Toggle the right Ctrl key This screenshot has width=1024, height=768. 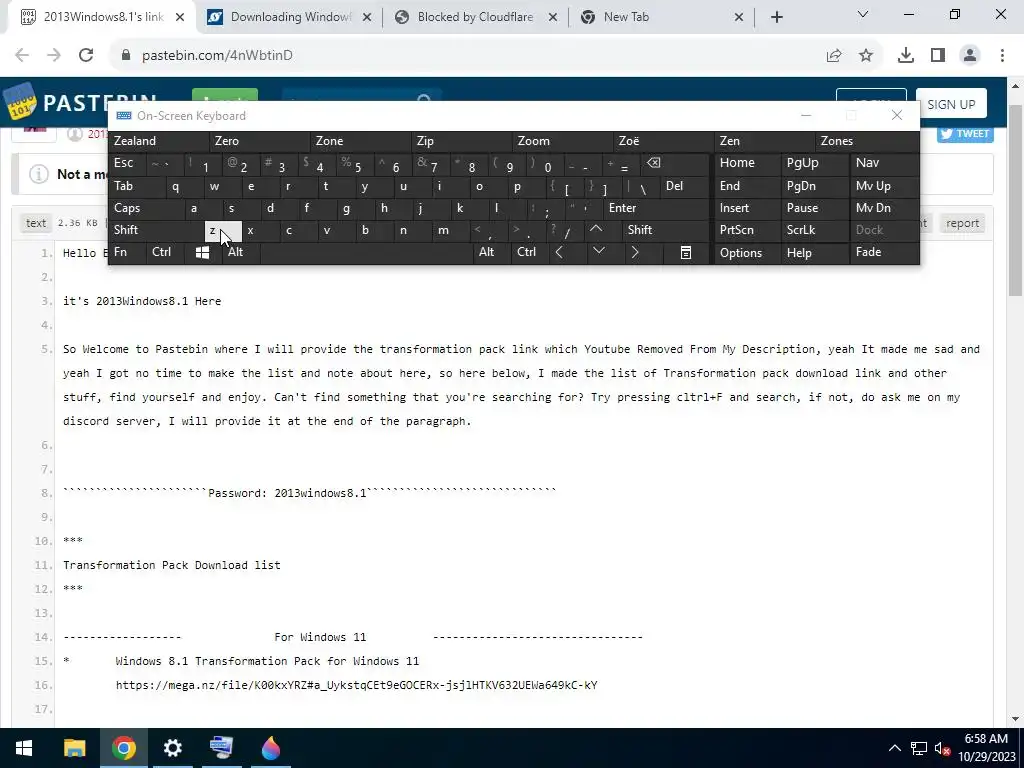[526, 252]
